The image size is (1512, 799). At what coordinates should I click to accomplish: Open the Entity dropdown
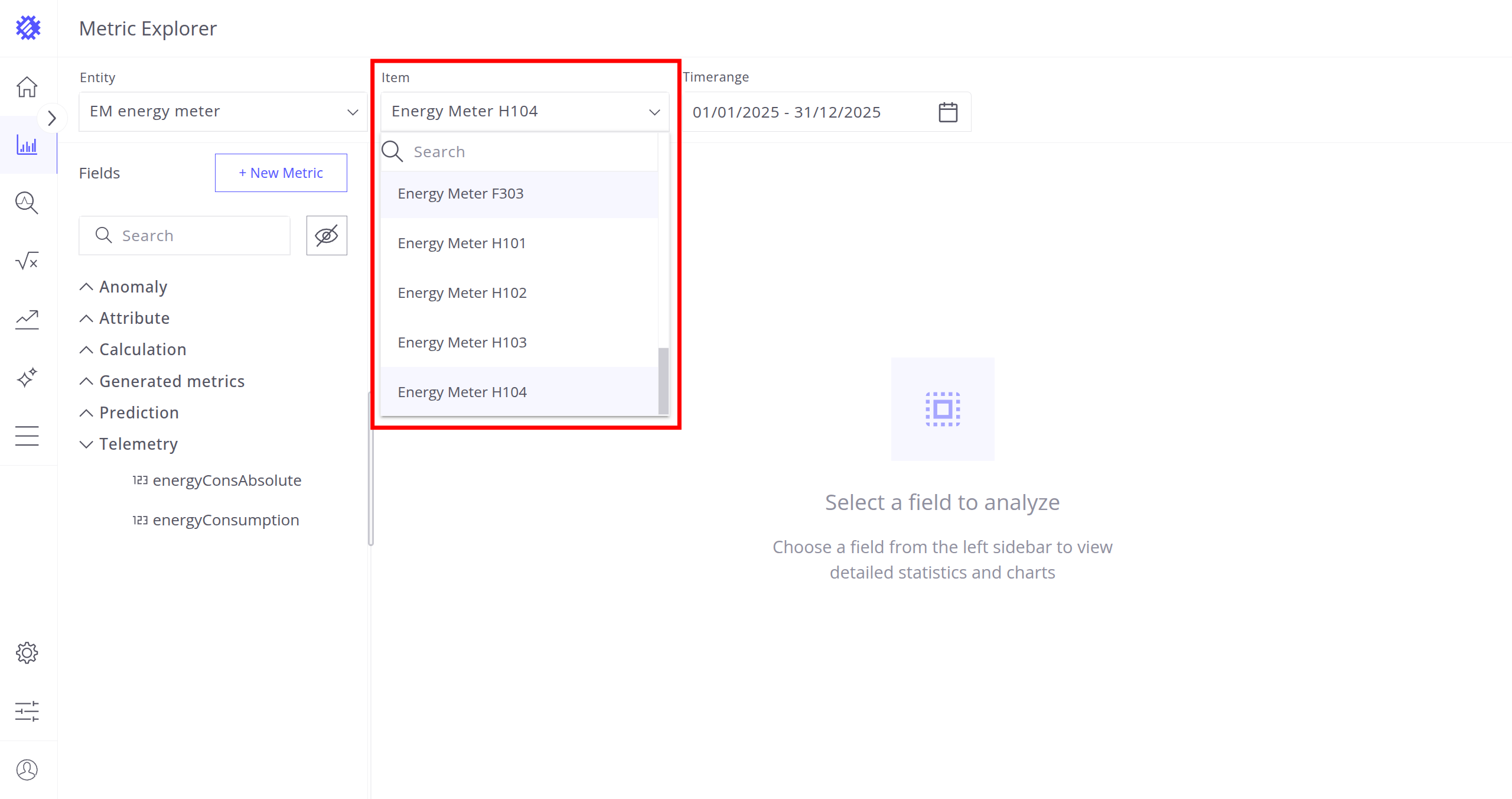(x=223, y=112)
